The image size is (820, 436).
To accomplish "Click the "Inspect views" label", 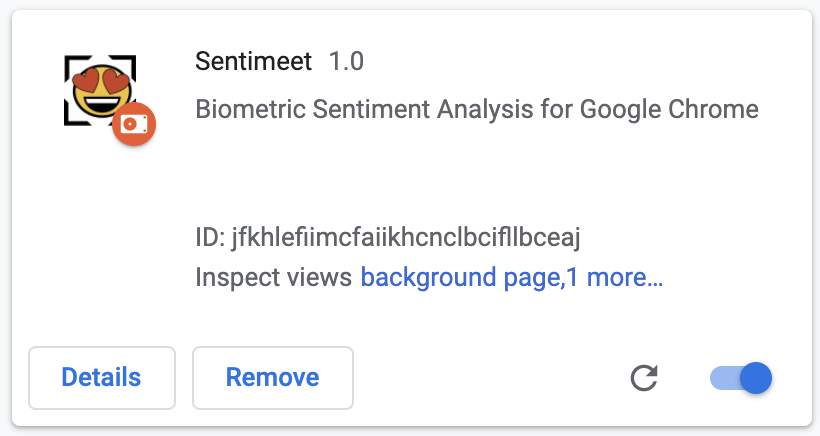I will pos(274,277).
